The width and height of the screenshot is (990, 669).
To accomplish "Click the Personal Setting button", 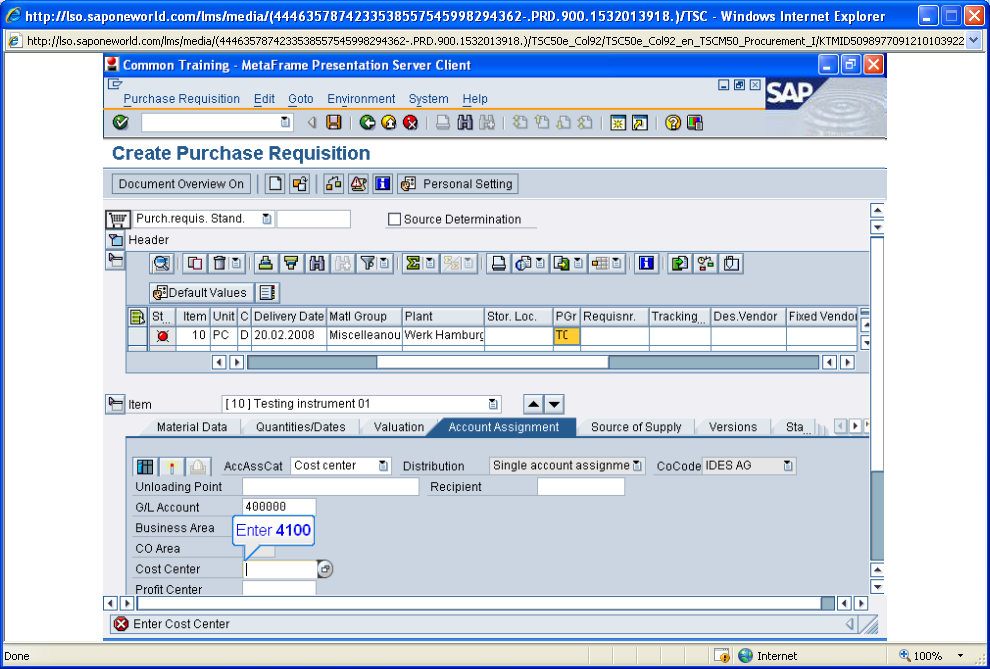I will (x=458, y=184).
